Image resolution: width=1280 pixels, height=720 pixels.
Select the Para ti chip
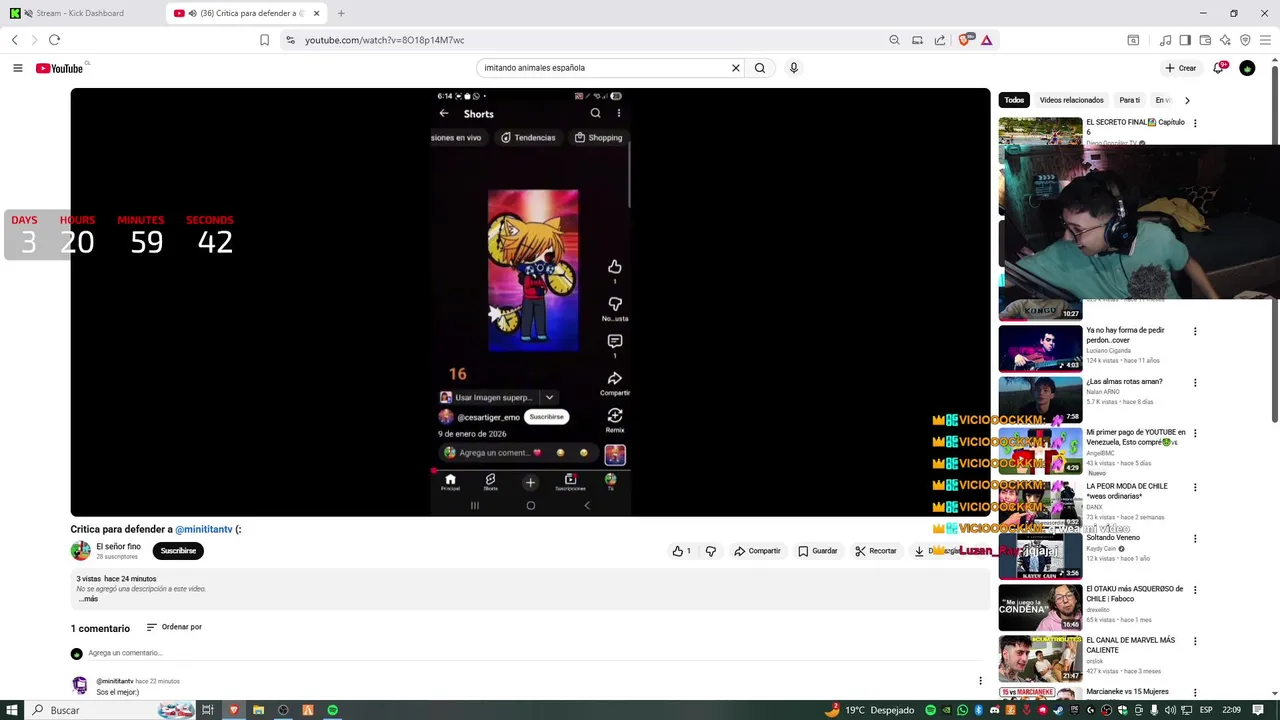pyautogui.click(x=1129, y=100)
